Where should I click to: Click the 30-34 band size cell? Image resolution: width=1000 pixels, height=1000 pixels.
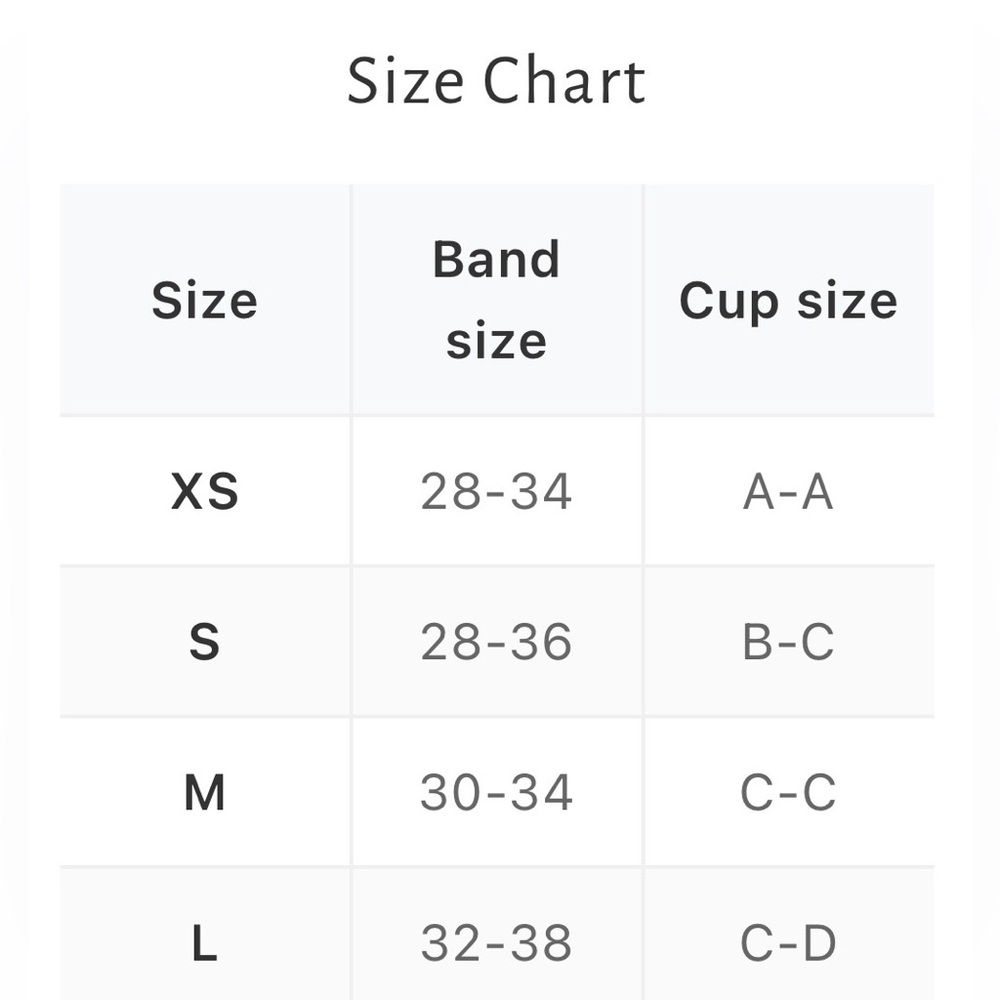pyautogui.click(x=496, y=793)
